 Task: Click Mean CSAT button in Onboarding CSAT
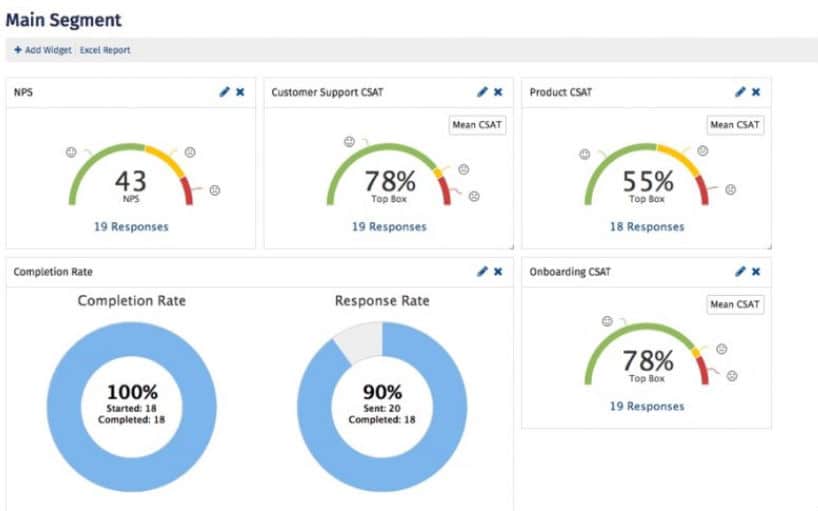click(735, 305)
